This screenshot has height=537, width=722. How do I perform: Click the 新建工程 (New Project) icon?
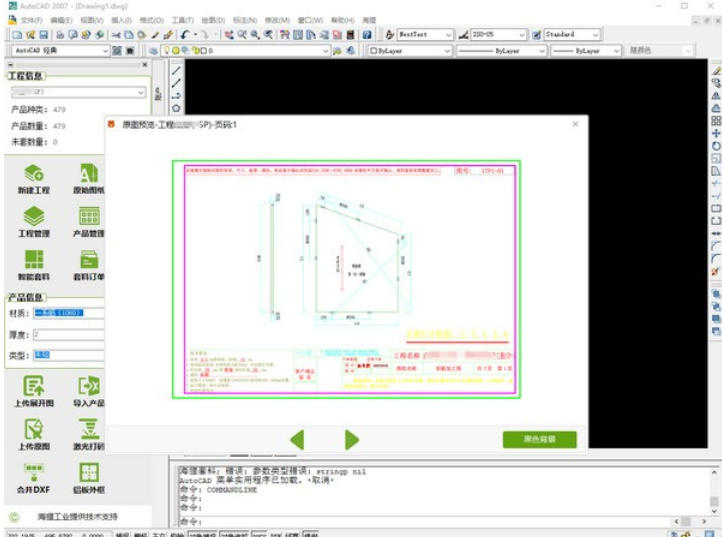(33, 175)
